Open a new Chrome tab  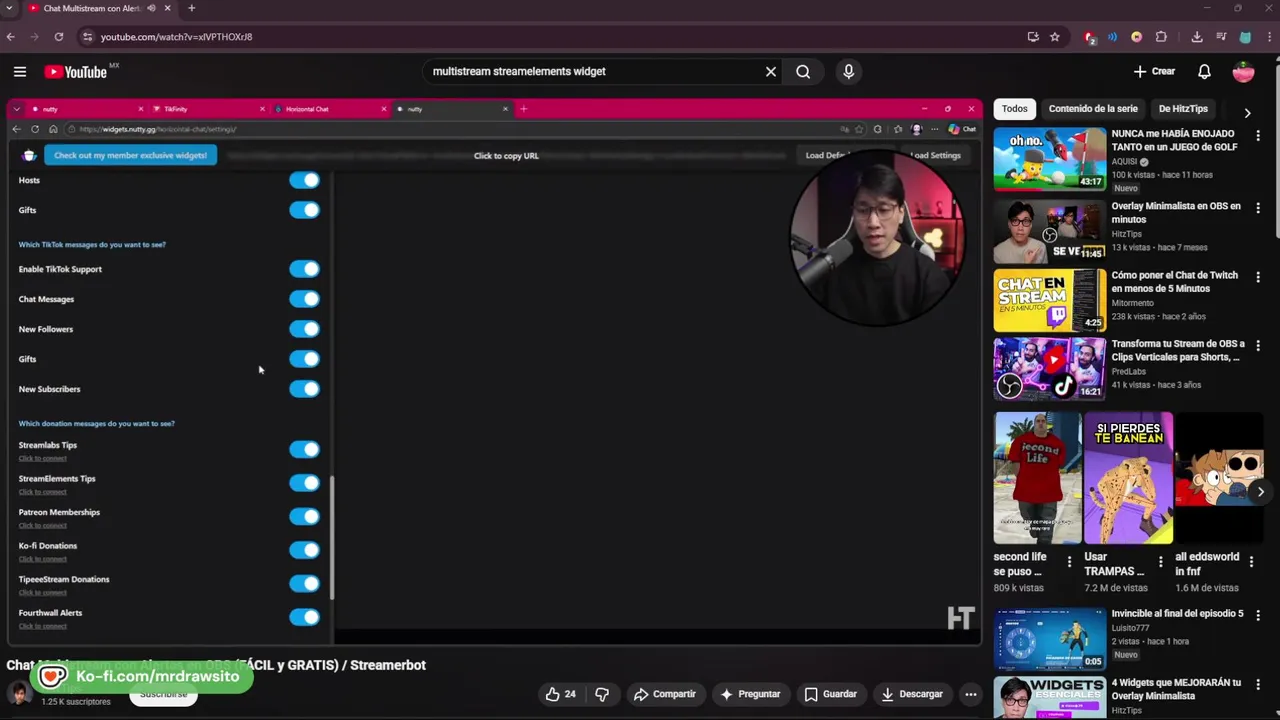[191, 8]
